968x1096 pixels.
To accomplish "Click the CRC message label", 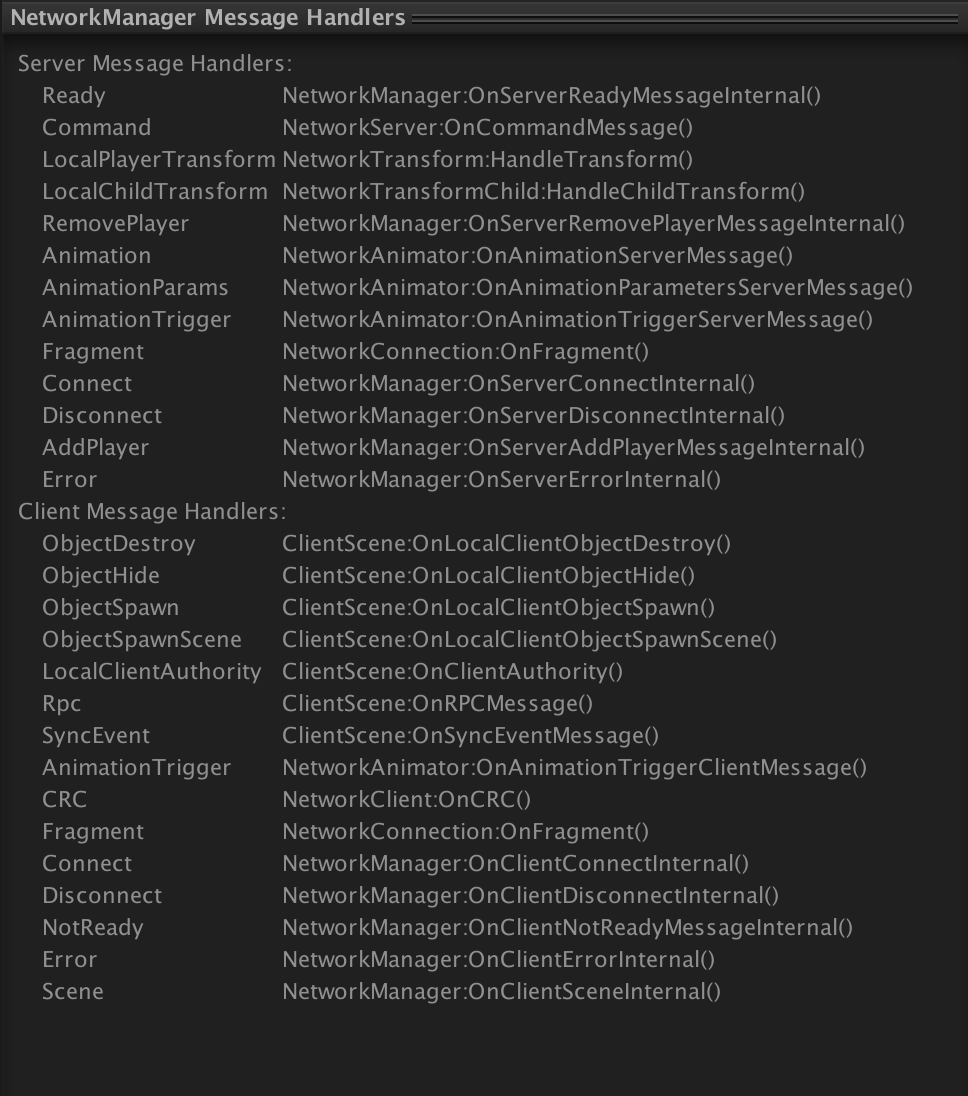I will [64, 800].
